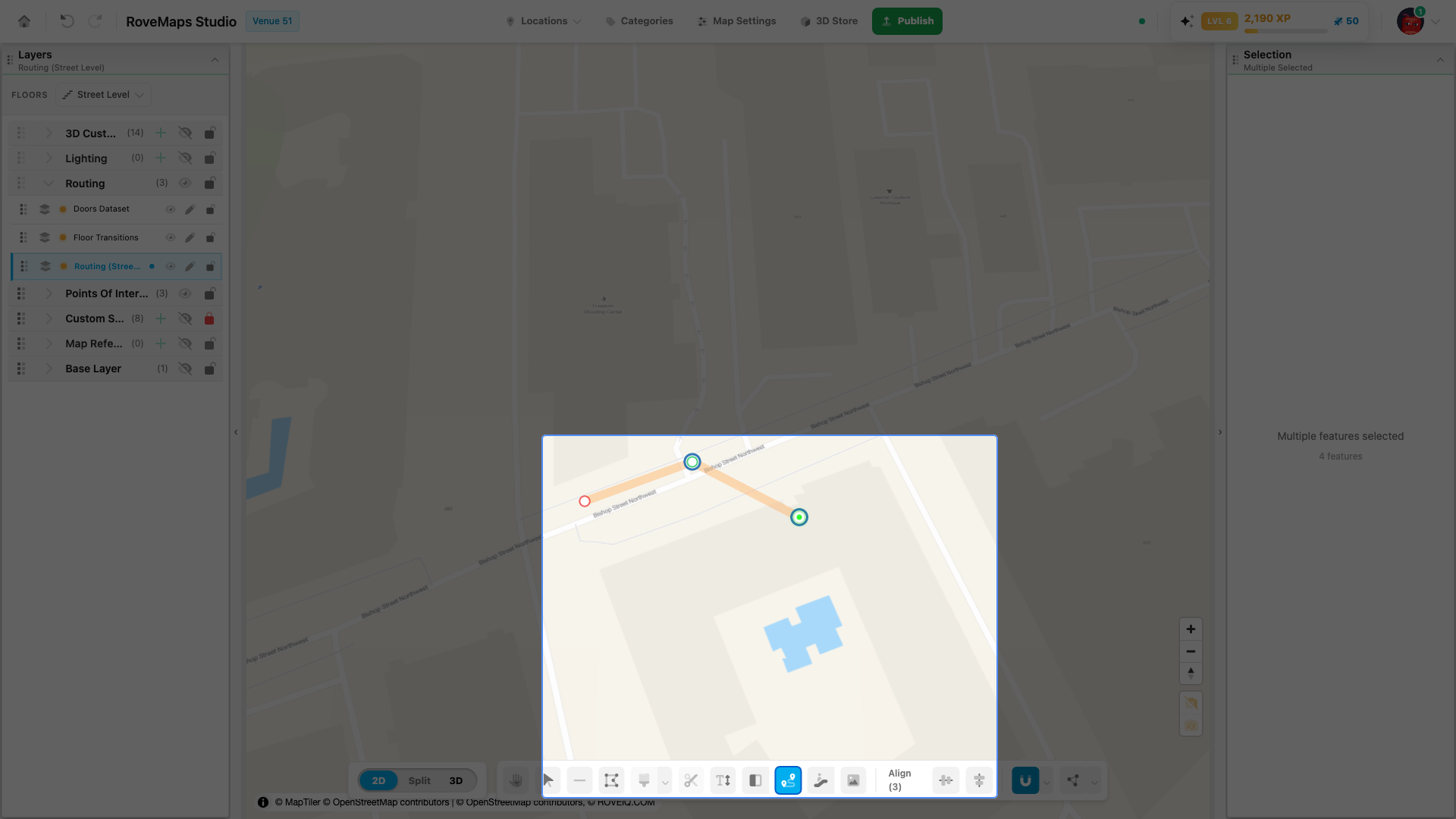Edit the Floor Transitions layer with pencil
Image resolution: width=1456 pixels, height=819 pixels.
(190, 238)
